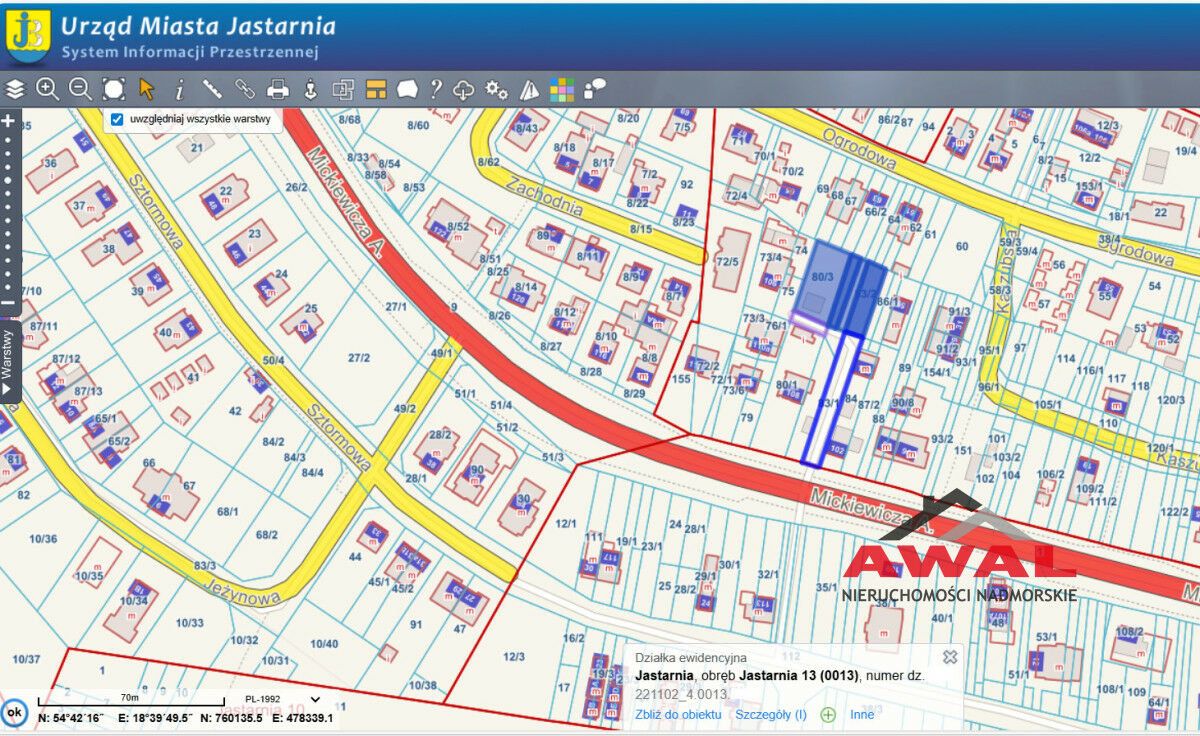The width and height of the screenshot is (1200, 736).
Task: Uncheck 'uwzględniaj wszystkie warstwy' checkbox
Action: (117, 119)
